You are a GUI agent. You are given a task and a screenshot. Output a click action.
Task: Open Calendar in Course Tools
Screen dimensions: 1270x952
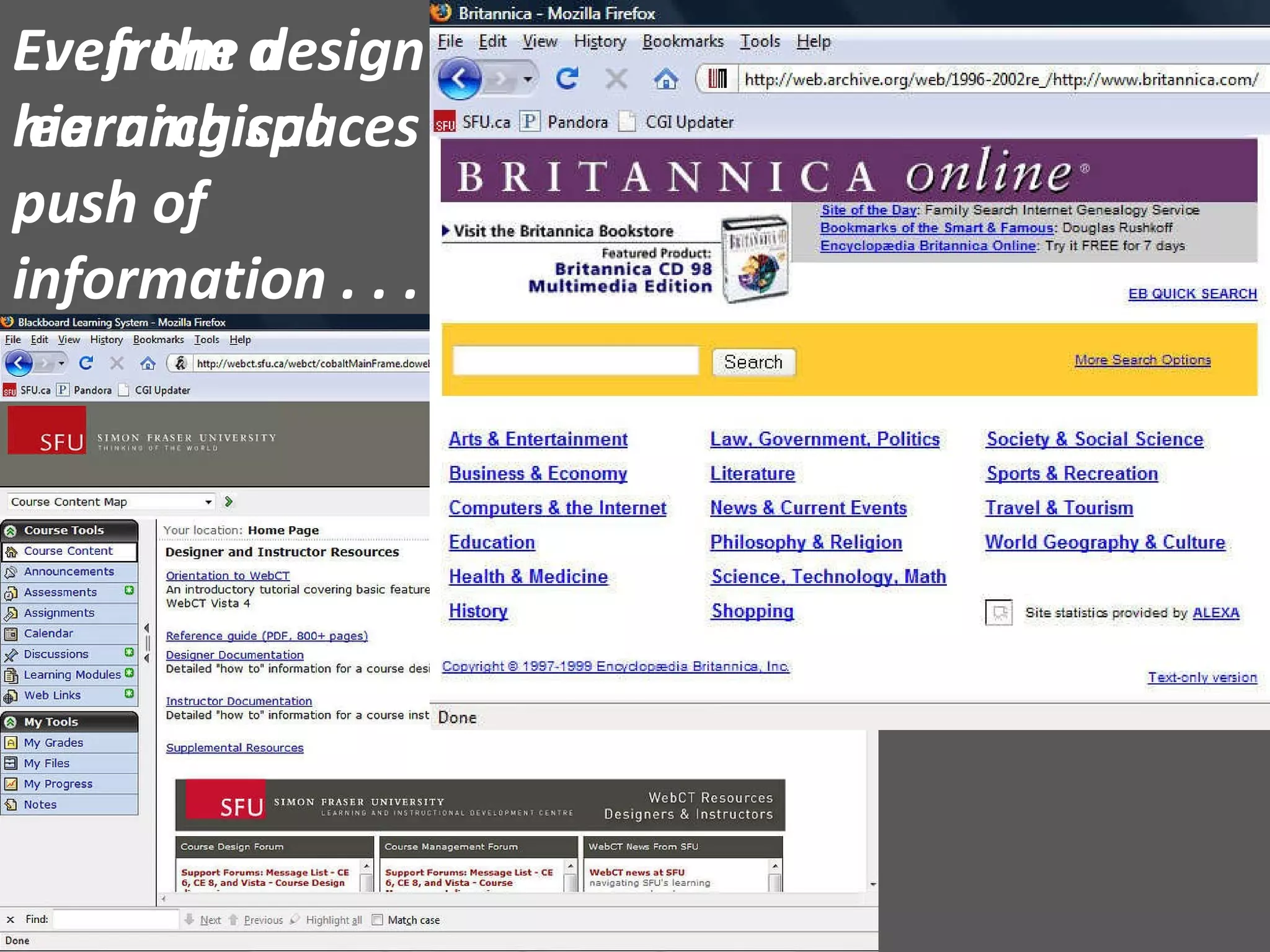pyautogui.click(x=69, y=633)
